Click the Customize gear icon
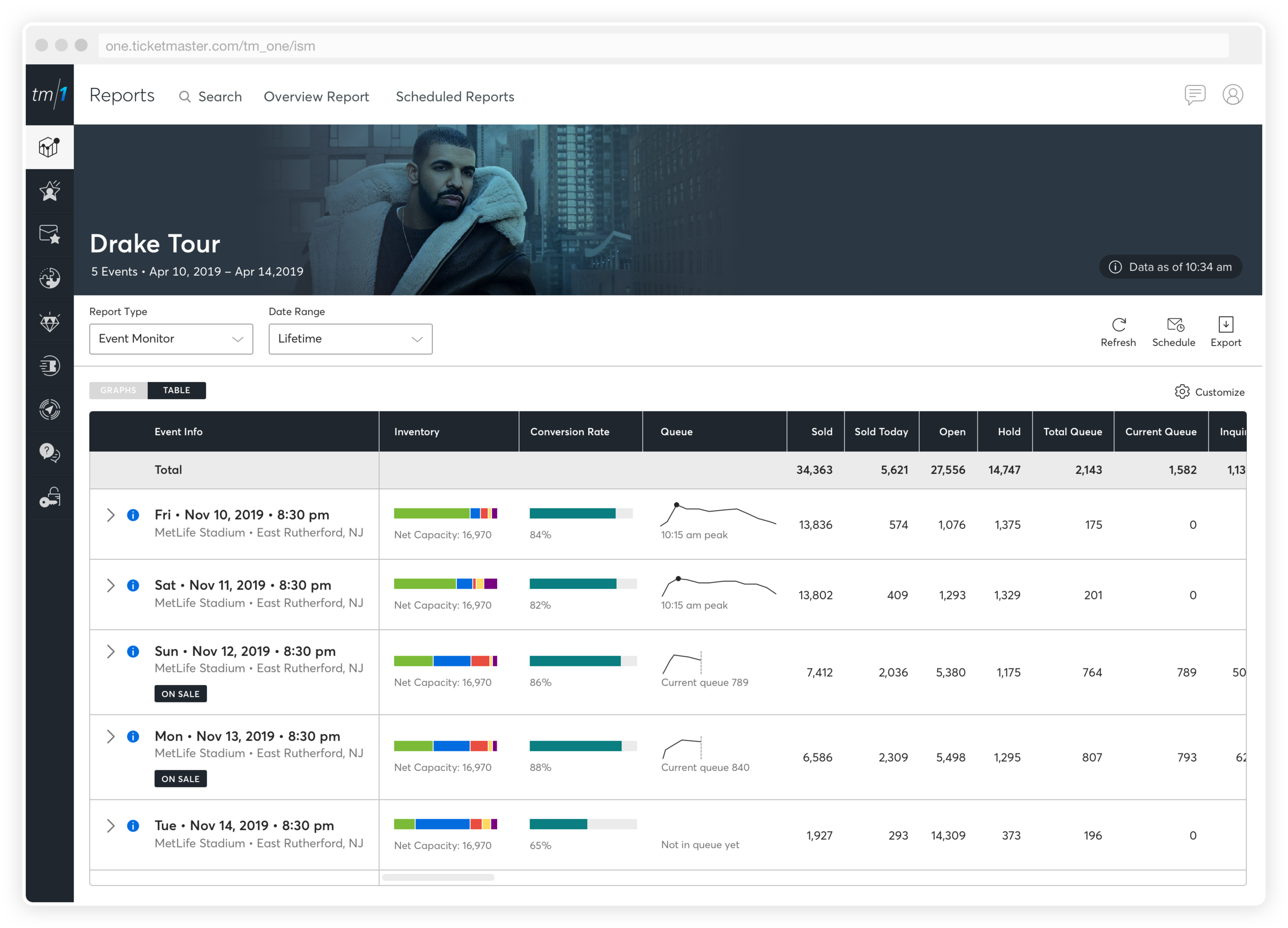1288x928 pixels. (x=1182, y=391)
